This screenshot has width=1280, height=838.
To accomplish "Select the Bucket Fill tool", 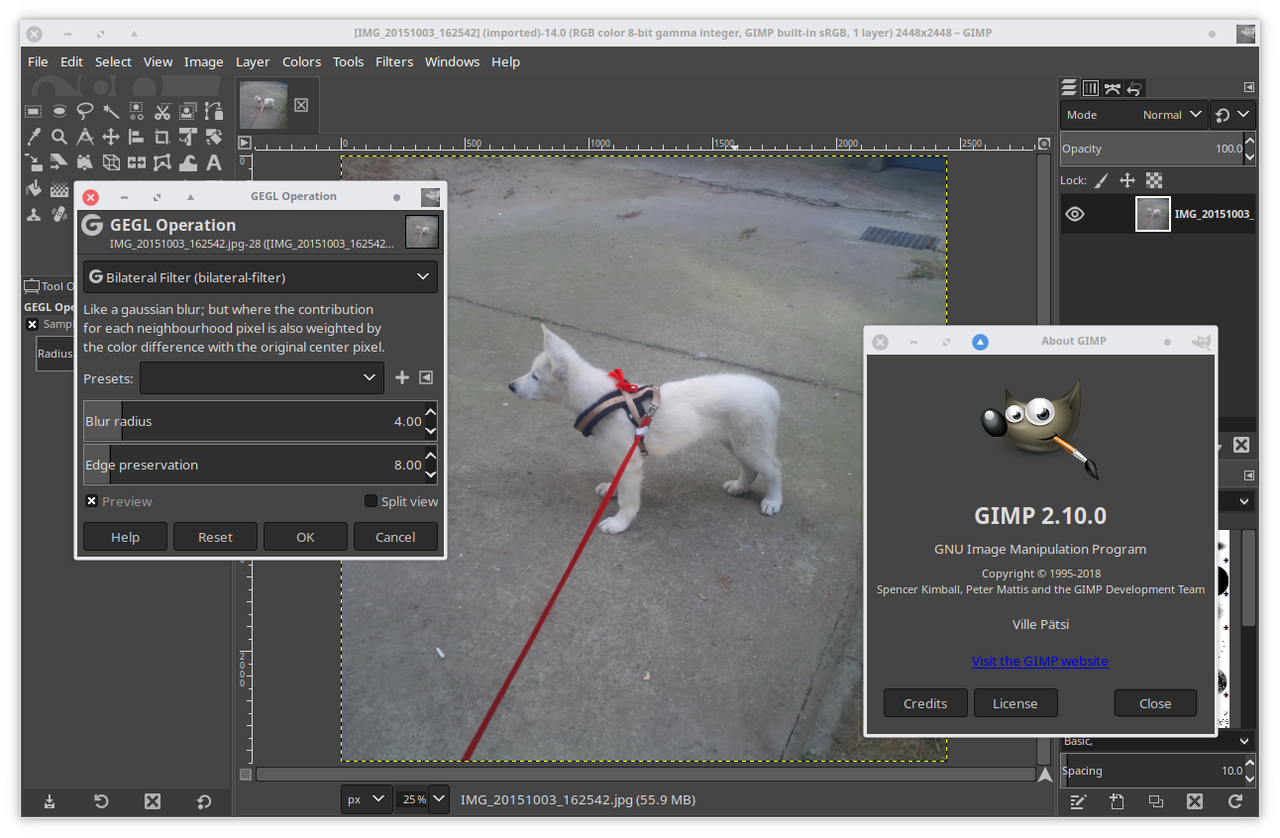I will coord(34,188).
